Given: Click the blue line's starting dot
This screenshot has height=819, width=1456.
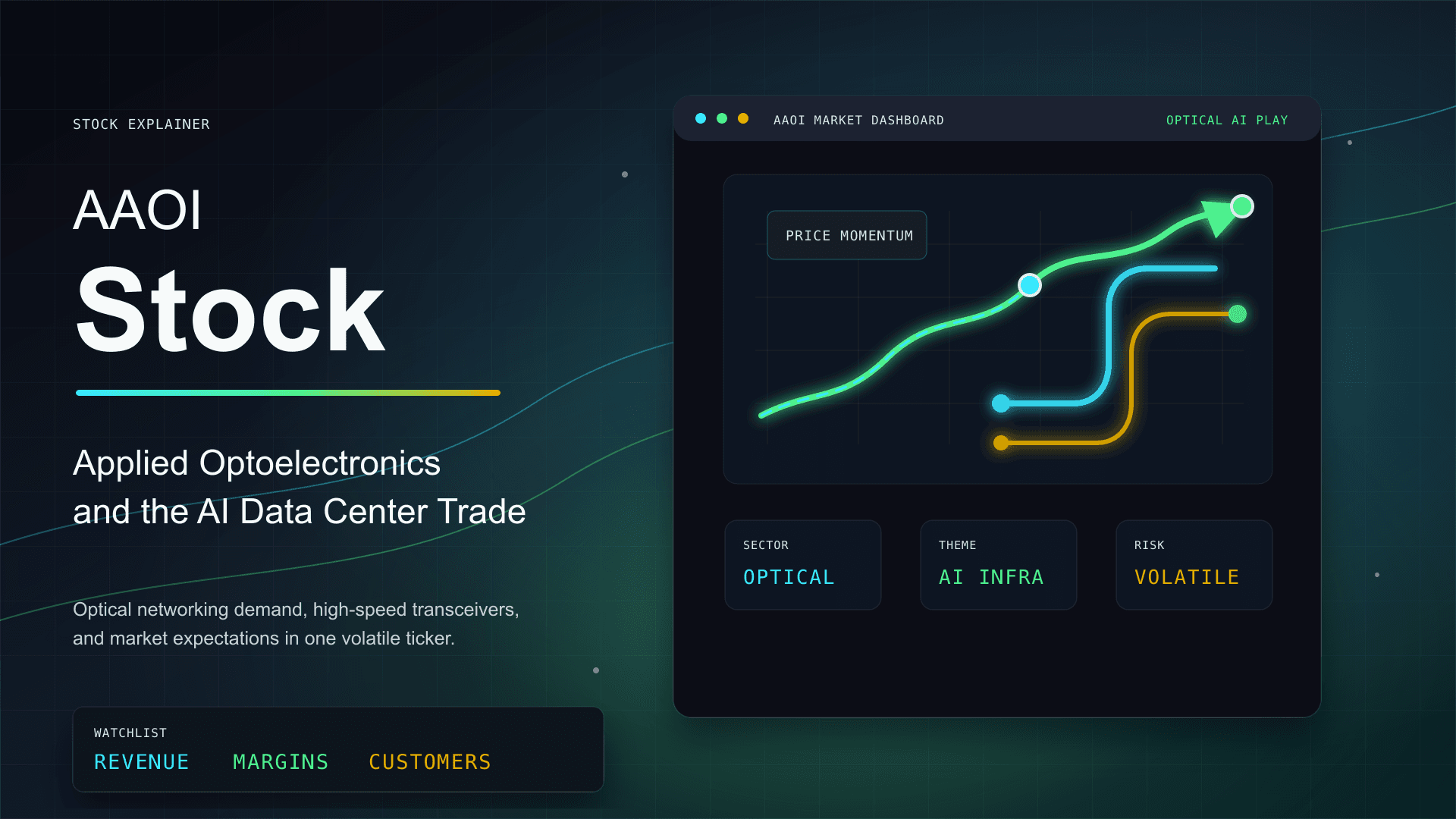Looking at the screenshot, I should point(1001,403).
